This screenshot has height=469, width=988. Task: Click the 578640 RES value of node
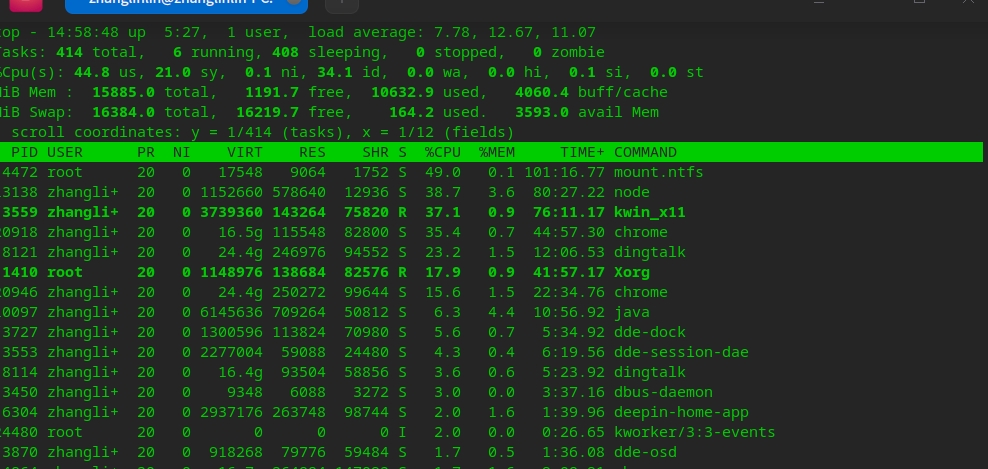point(299,192)
